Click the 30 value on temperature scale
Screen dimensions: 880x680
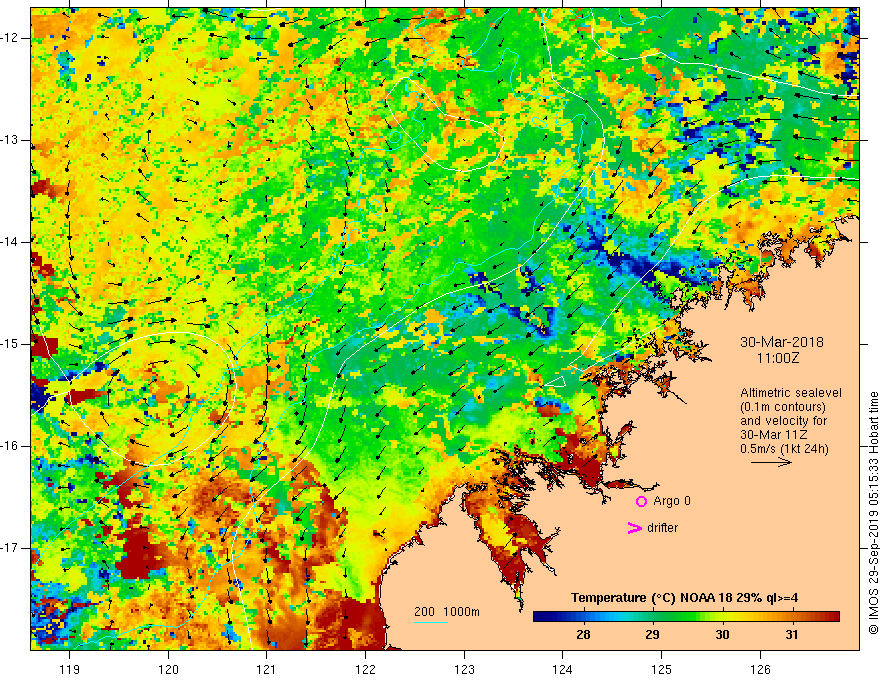(722, 635)
